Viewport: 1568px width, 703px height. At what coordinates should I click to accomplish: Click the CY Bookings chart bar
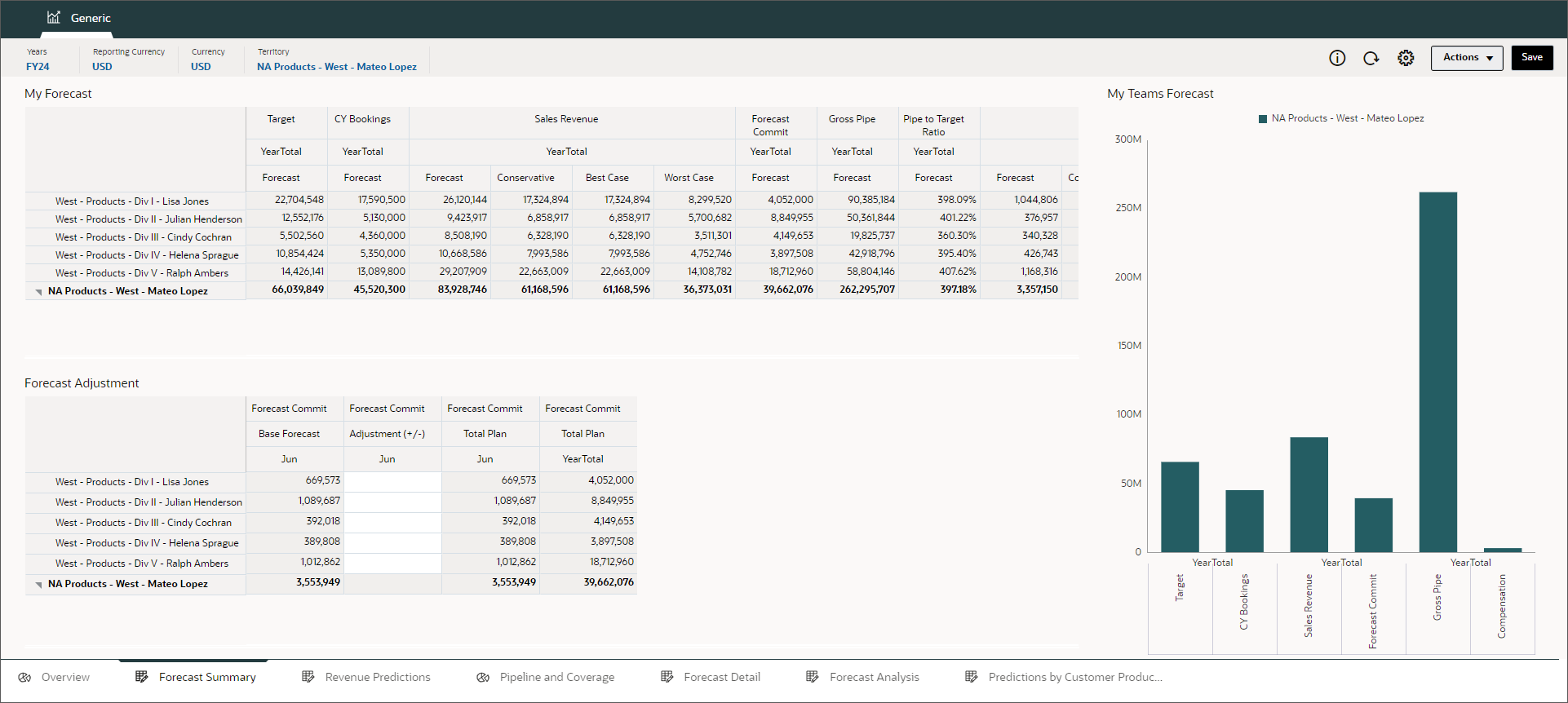point(1244,521)
